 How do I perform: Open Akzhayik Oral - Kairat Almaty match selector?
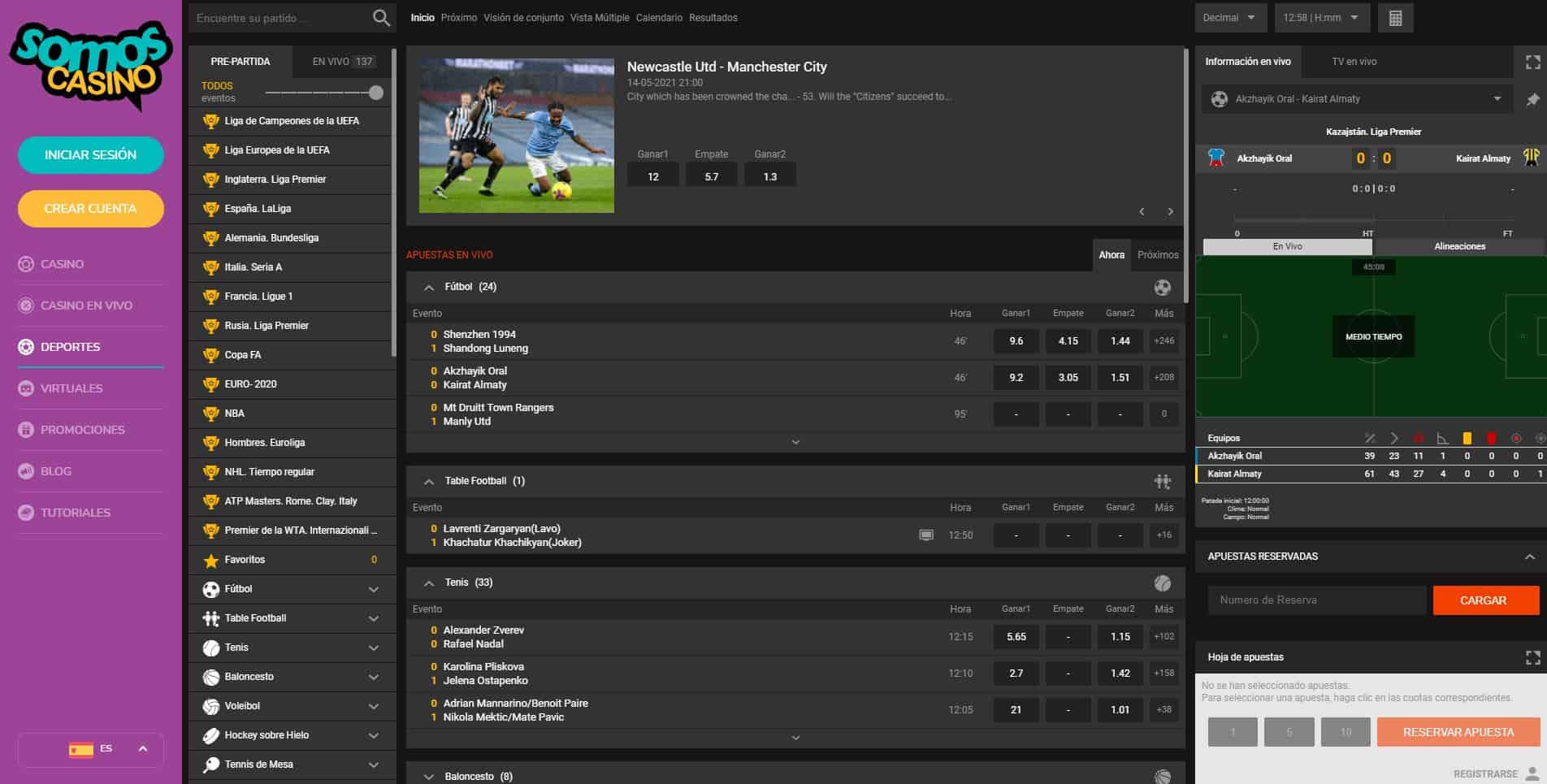click(x=1357, y=99)
